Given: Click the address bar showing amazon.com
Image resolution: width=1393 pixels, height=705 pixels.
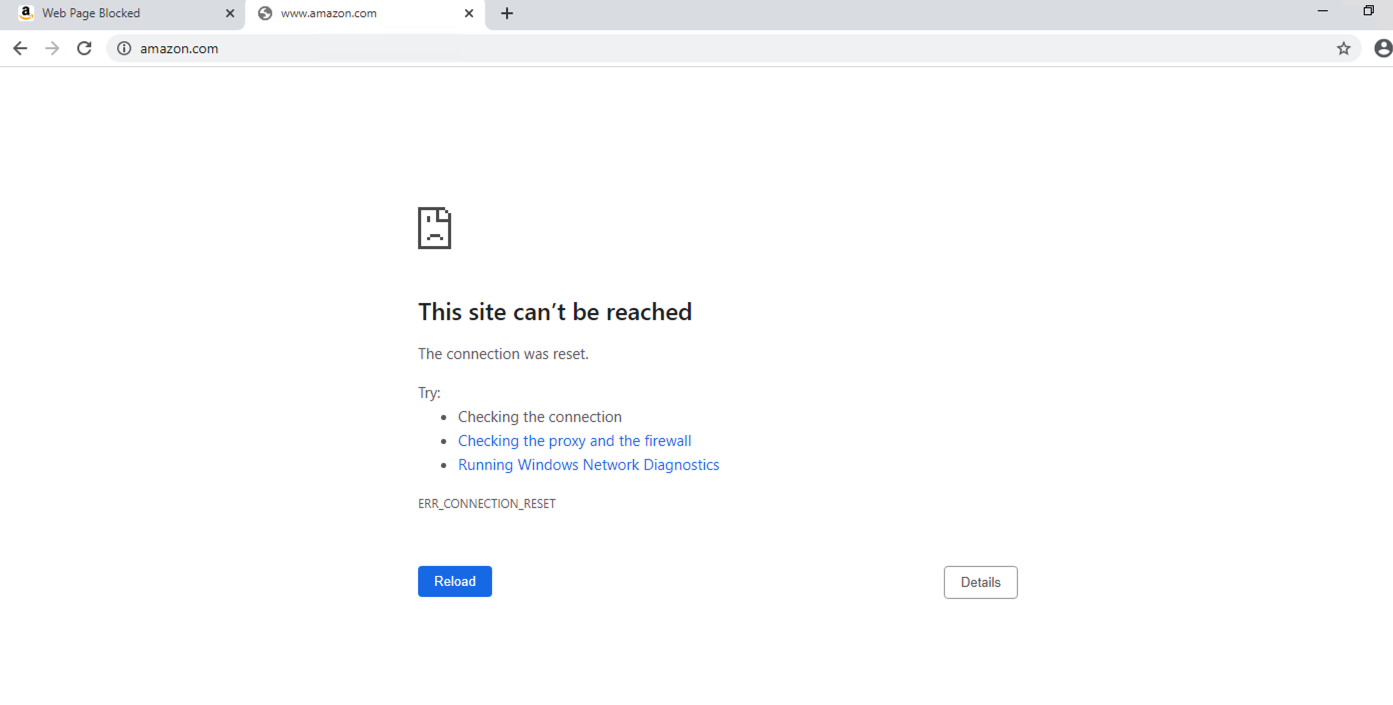Looking at the screenshot, I should 700,48.
